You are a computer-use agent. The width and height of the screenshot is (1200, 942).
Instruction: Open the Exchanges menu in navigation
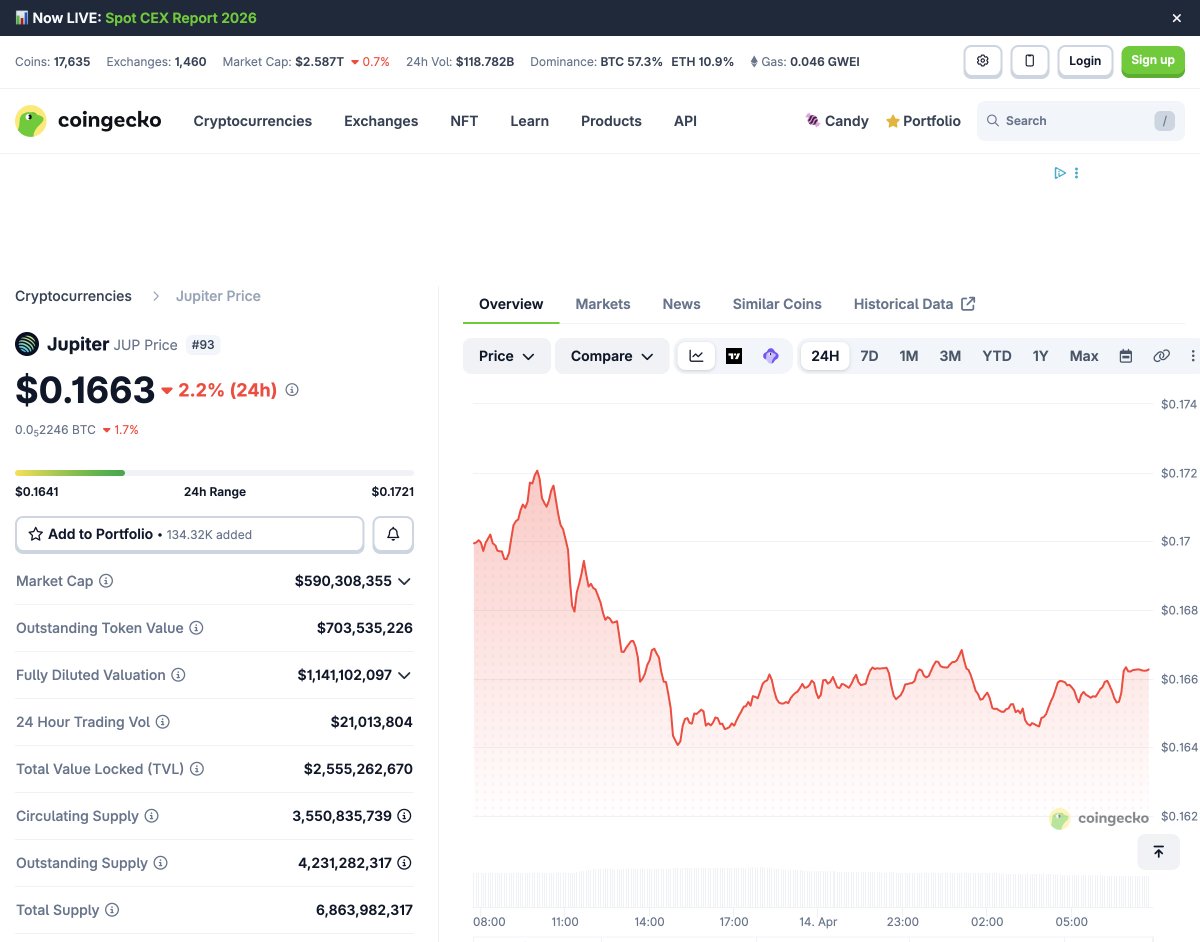381,121
